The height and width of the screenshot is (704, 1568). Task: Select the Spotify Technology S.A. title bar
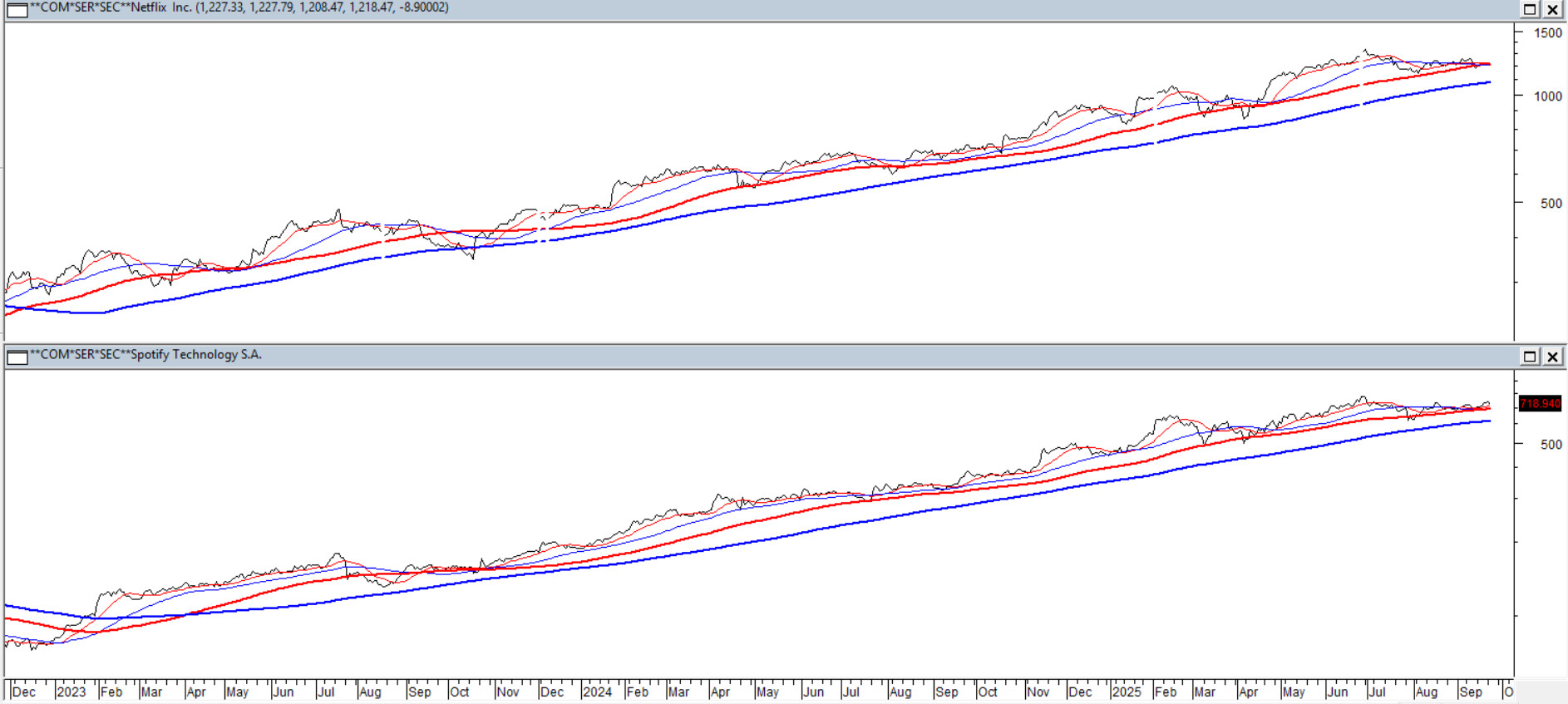[x=748, y=356]
